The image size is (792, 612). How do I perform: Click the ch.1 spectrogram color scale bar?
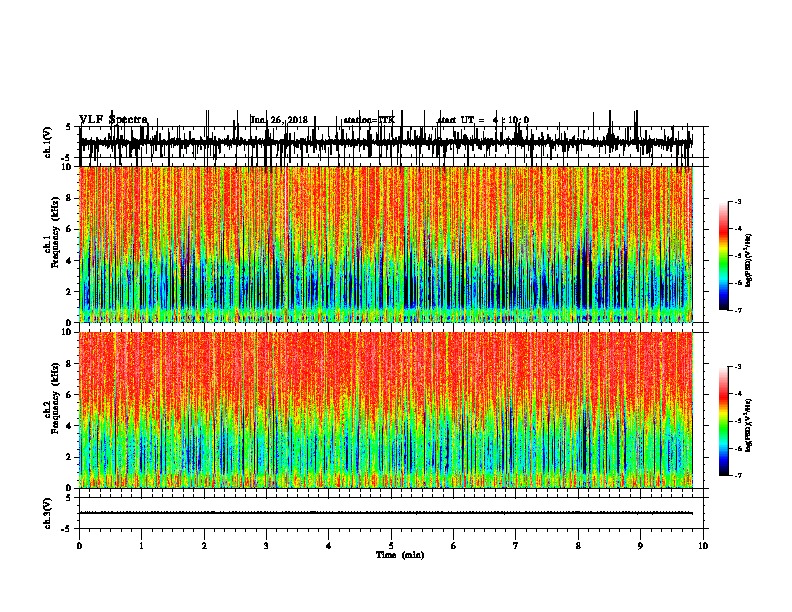723,256
